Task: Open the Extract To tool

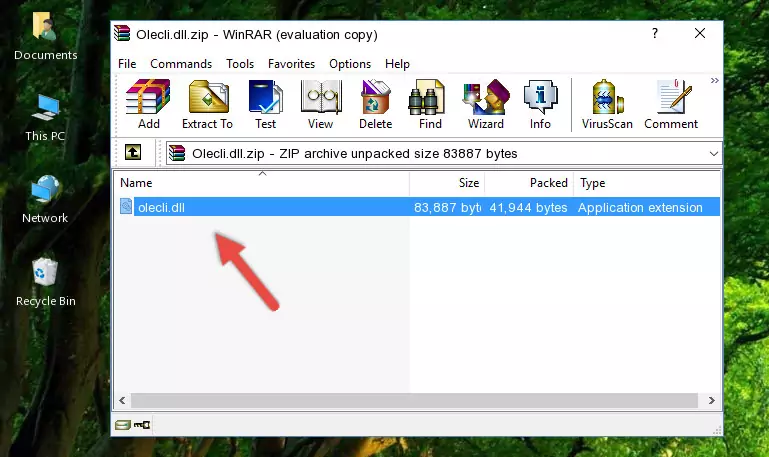Action: tap(207, 104)
